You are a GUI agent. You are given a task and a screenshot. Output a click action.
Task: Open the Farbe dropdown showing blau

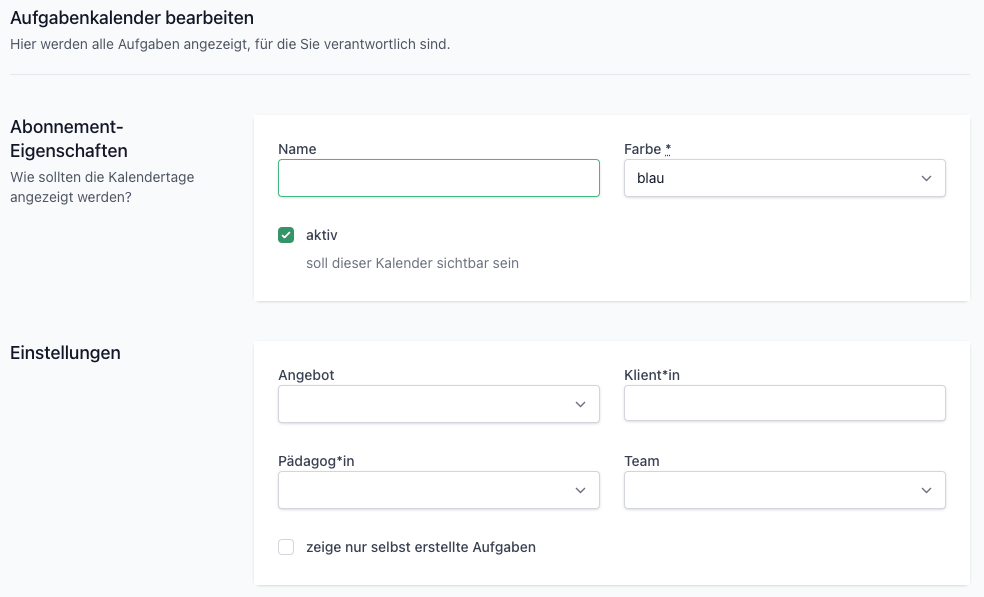784,178
